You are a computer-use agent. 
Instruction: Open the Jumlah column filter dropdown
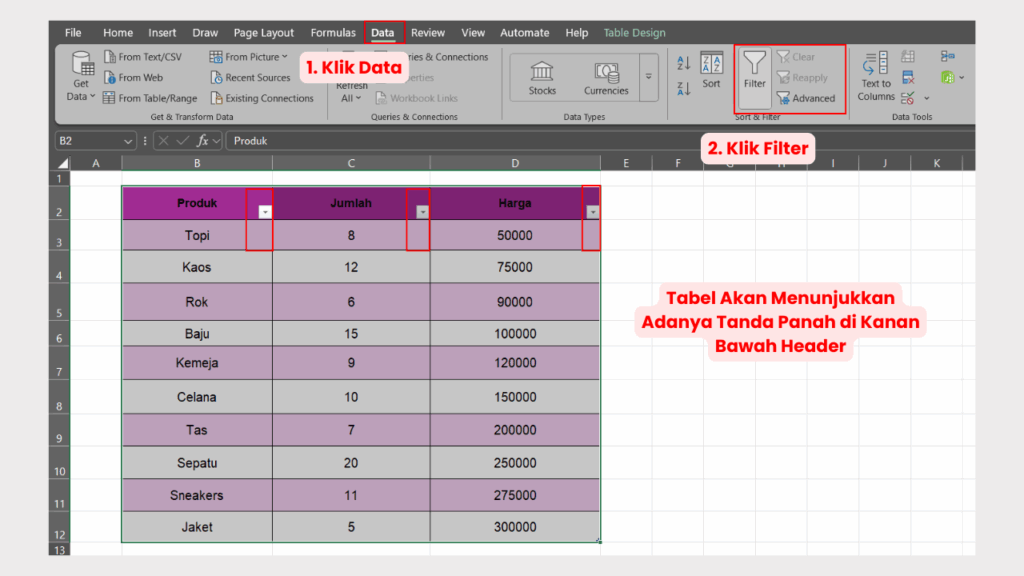(x=421, y=211)
